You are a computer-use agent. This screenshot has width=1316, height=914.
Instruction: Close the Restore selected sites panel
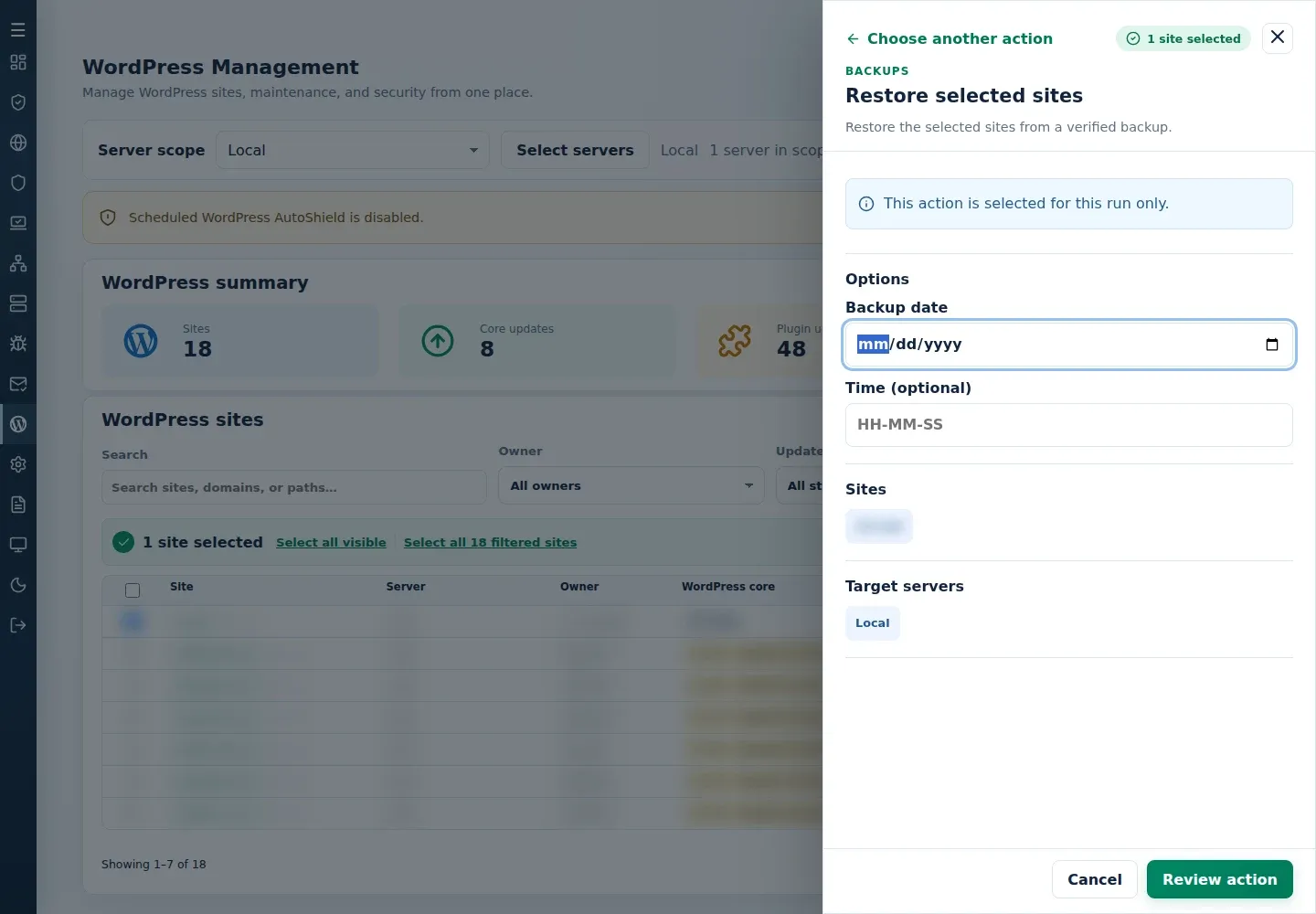tap(1278, 37)
